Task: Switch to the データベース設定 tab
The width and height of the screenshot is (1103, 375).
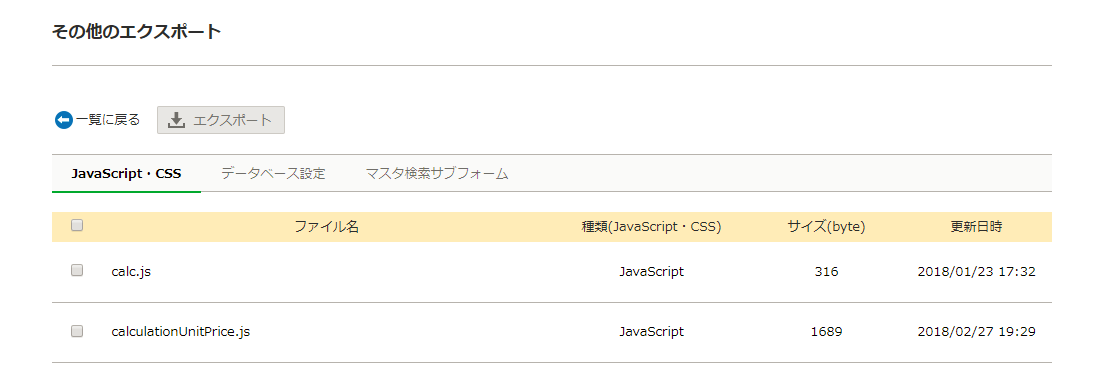Action: [x=273, y=174]
